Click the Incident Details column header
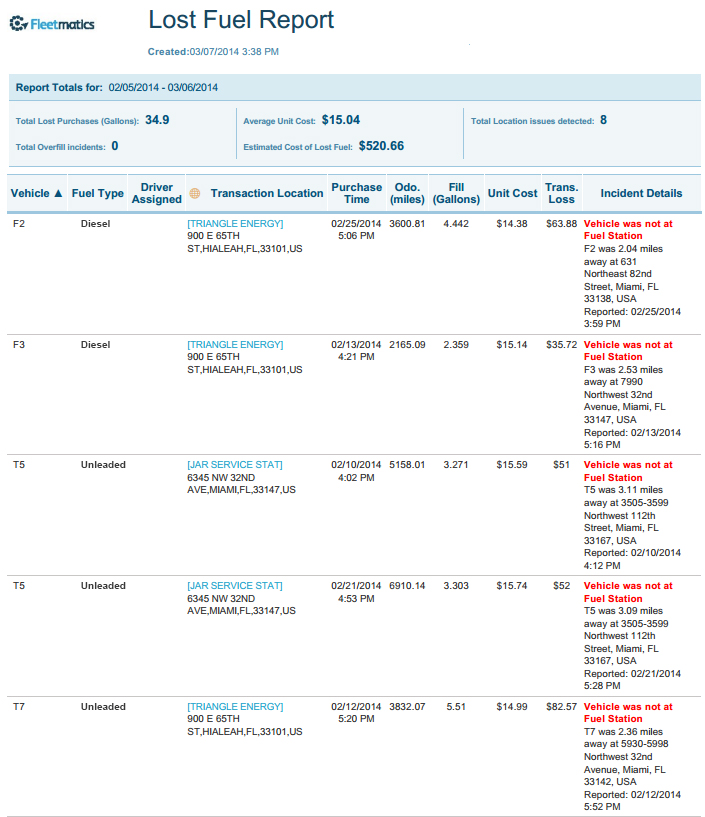 click(x=641, y=193)
